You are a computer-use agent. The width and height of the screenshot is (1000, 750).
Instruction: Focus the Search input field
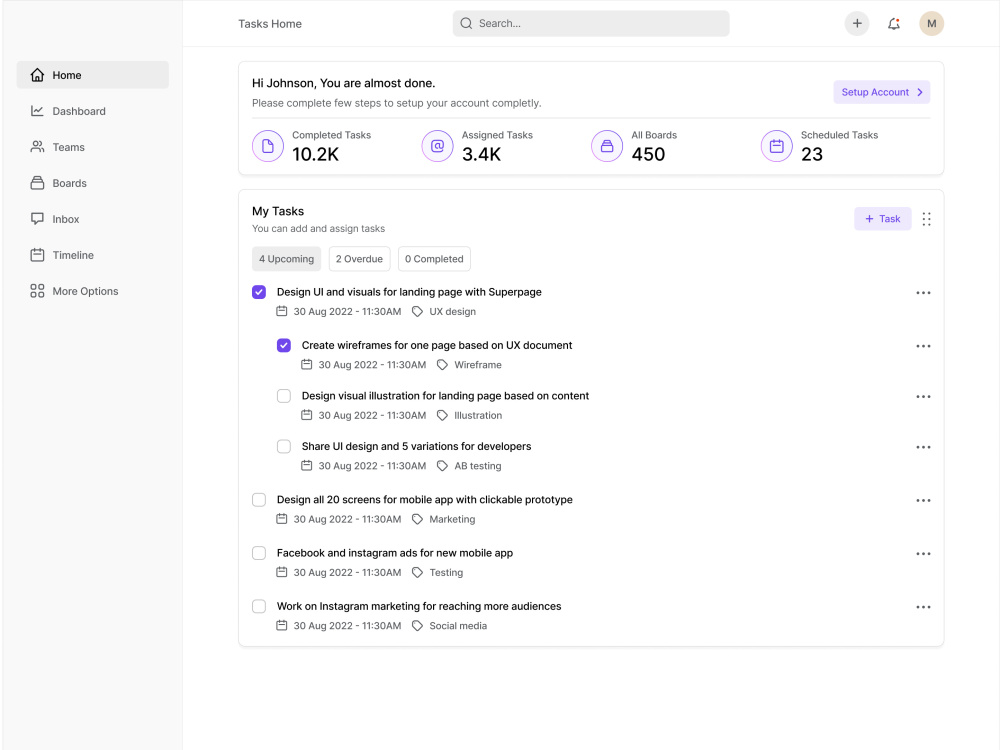pyautogui.click(x=591, y=24)
